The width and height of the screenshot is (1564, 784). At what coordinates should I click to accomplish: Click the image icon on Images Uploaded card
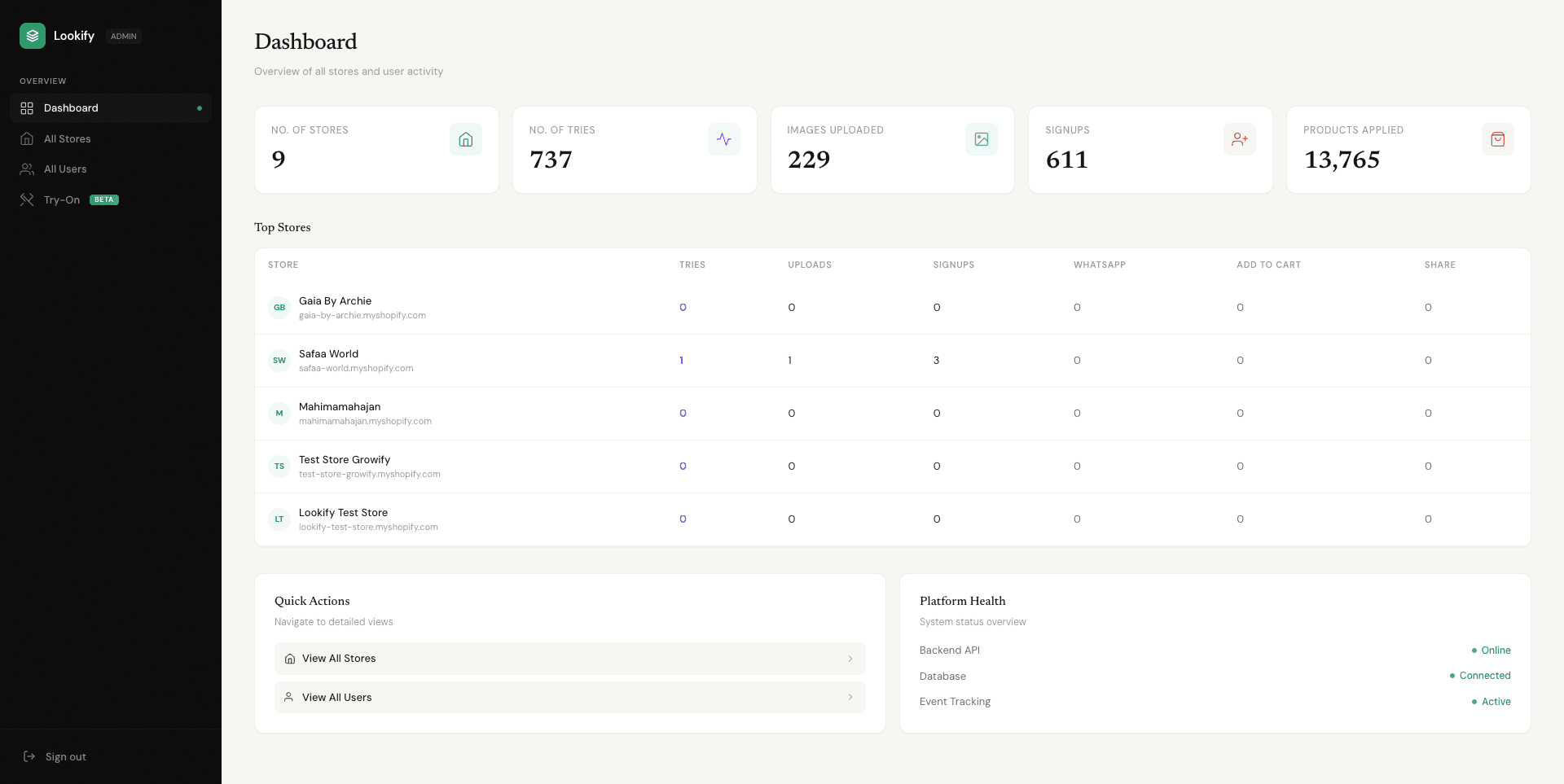click(x=982, y=139)
